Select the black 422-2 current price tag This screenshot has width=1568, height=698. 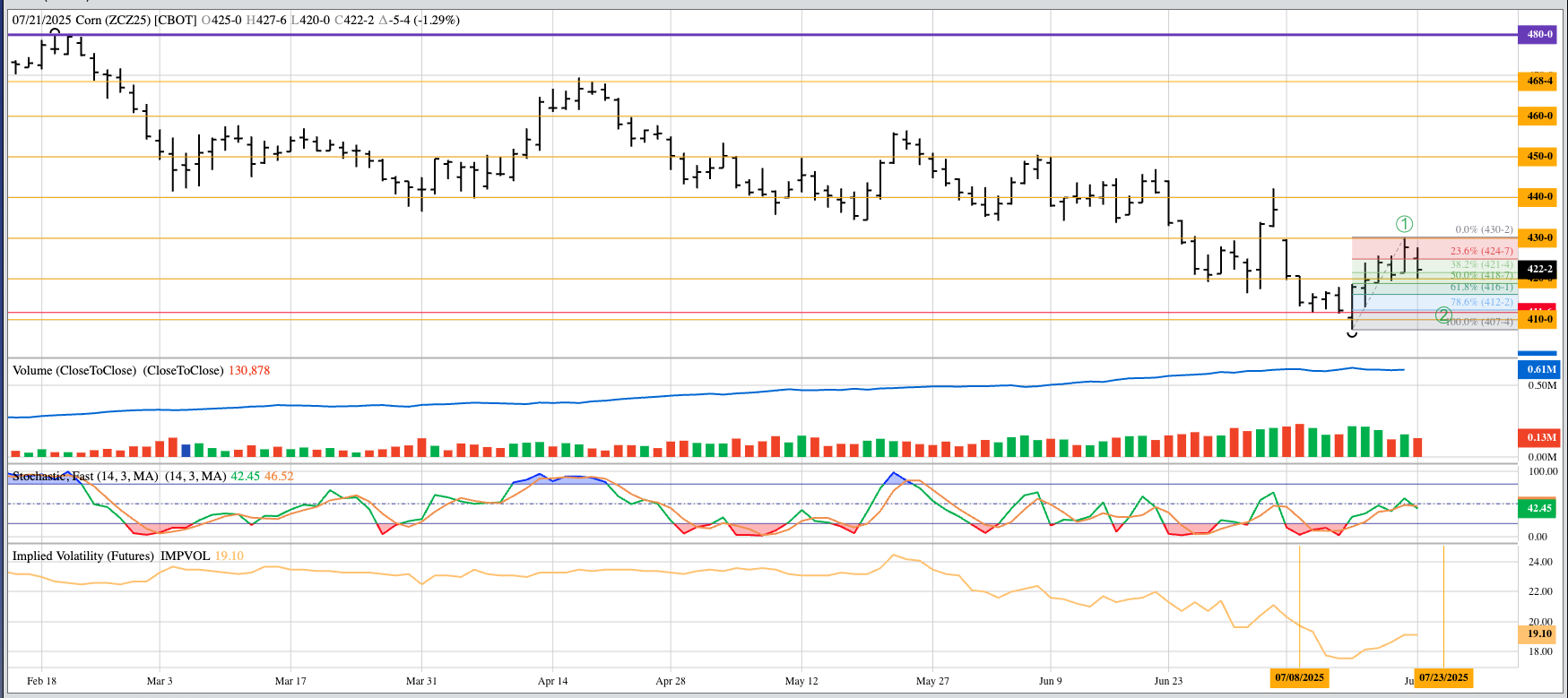[1539, 269]
